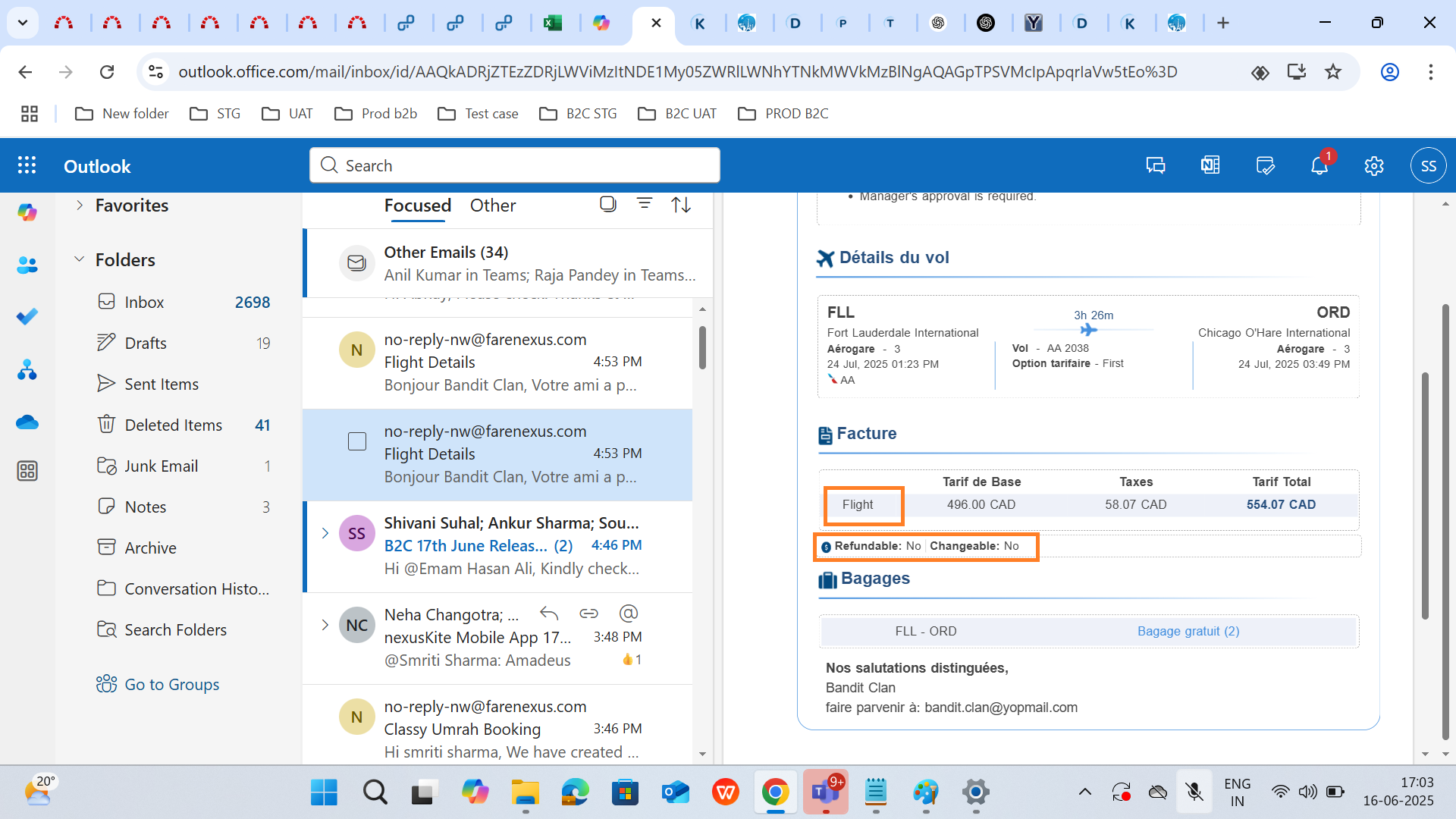Open notifications bell with red badge
The height and width of the screenshot is (819, 1456).
pos(1319,164)
